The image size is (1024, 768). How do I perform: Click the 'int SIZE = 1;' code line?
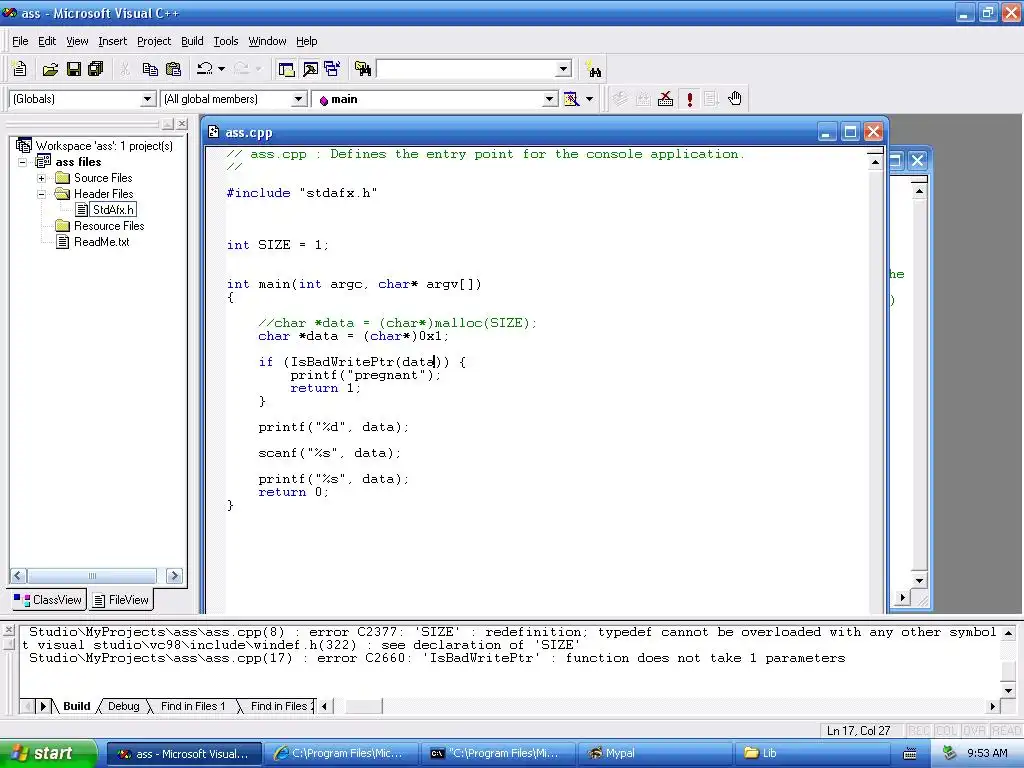278,245
